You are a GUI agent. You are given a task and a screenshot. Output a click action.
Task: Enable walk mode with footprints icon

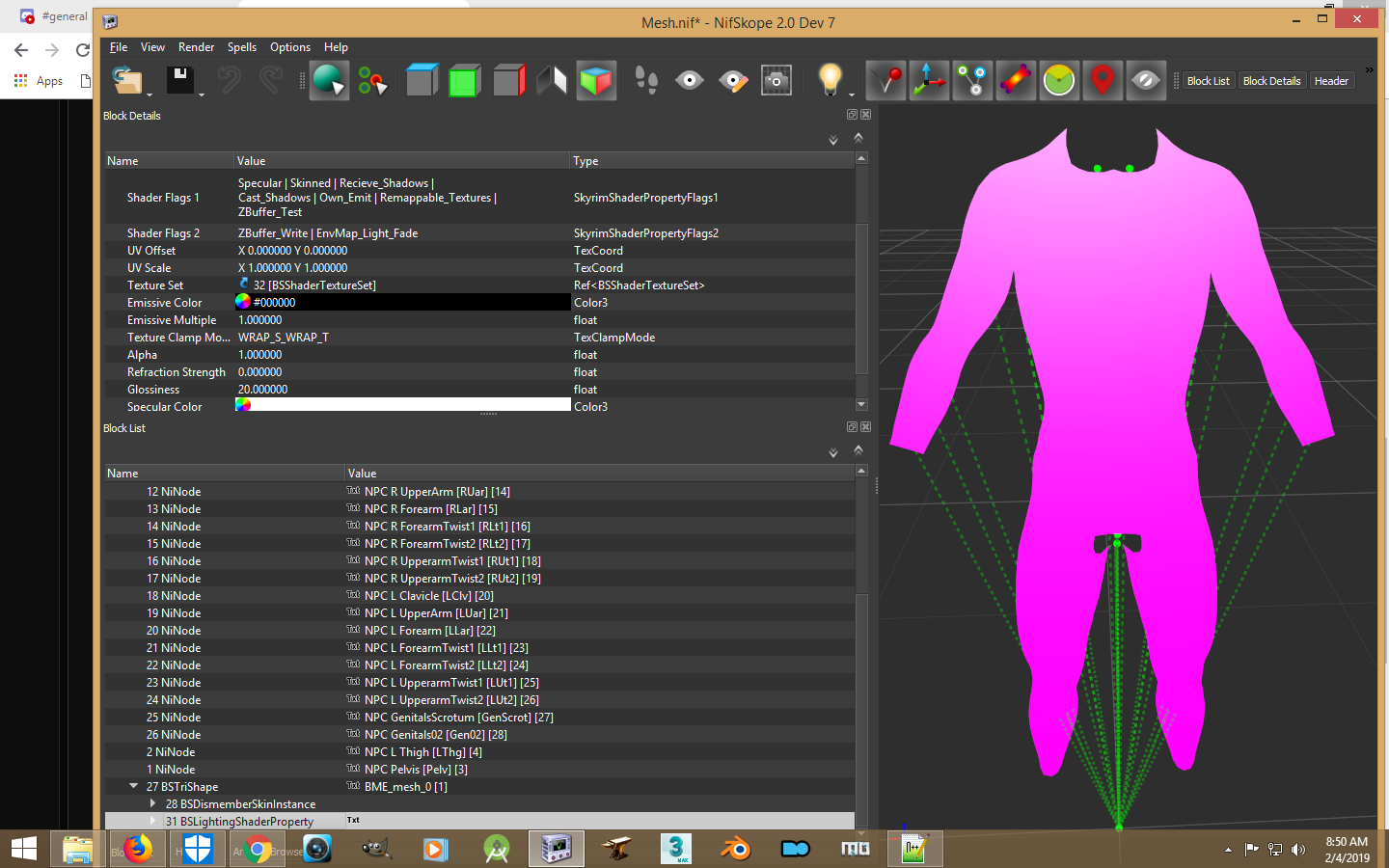(645, 80)
